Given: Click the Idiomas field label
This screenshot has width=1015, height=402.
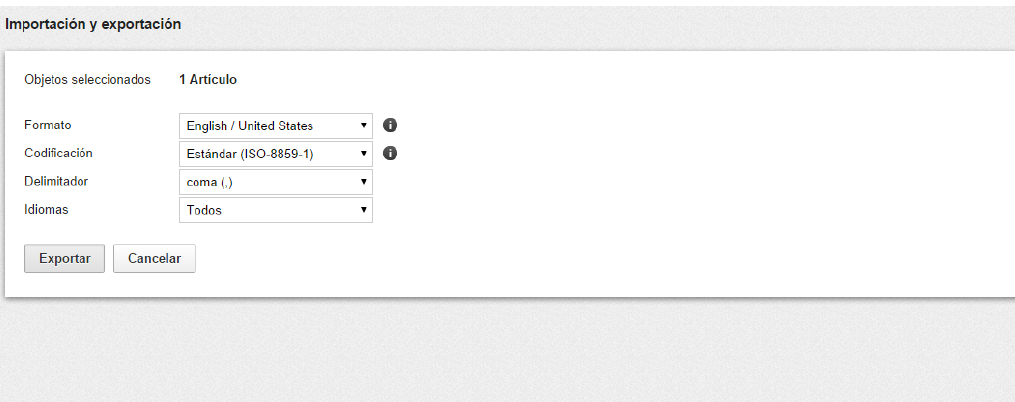Looking at the screenshot, I should [46, 209].
